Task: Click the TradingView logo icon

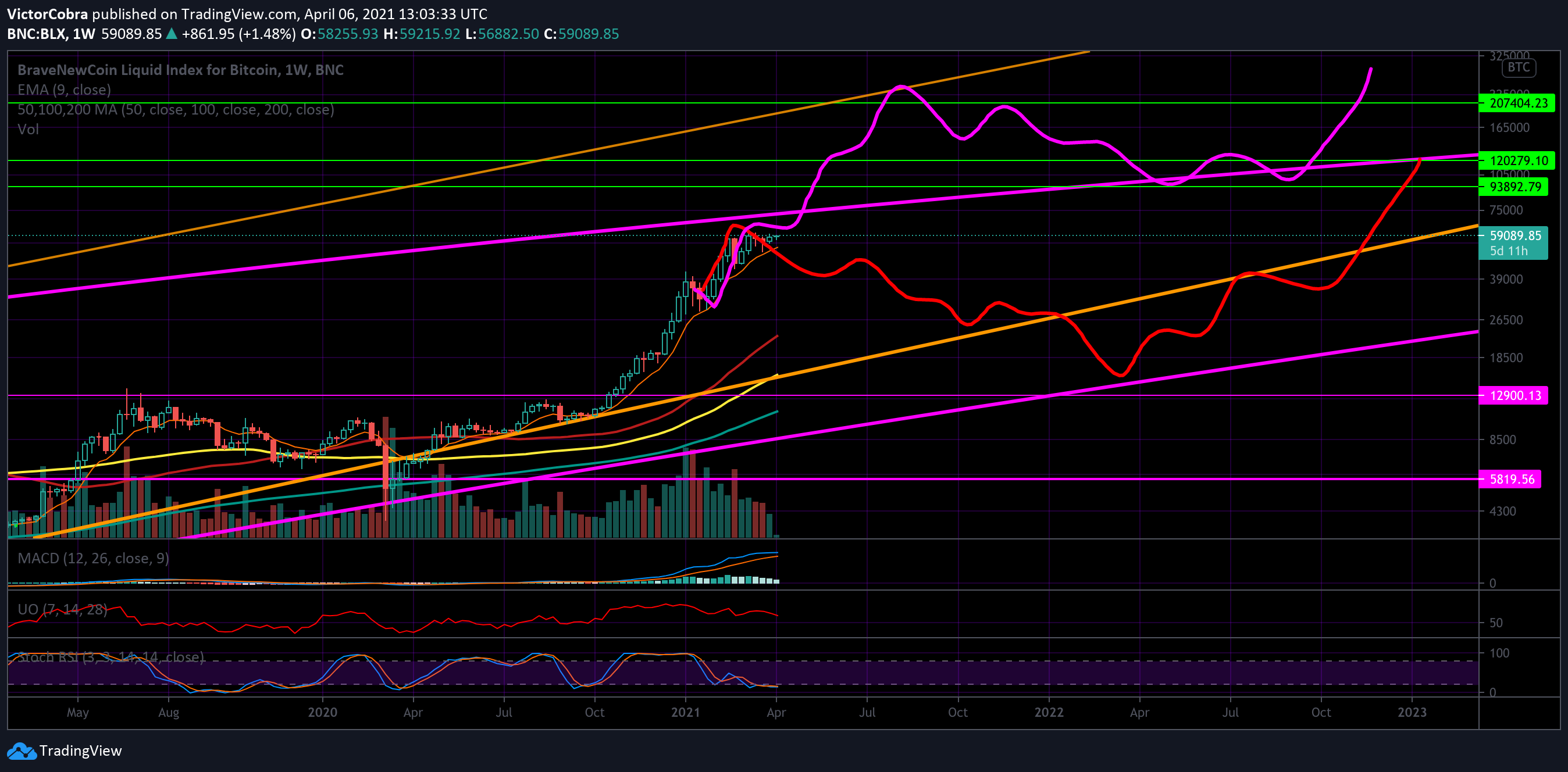Action: tap(22, 751)
